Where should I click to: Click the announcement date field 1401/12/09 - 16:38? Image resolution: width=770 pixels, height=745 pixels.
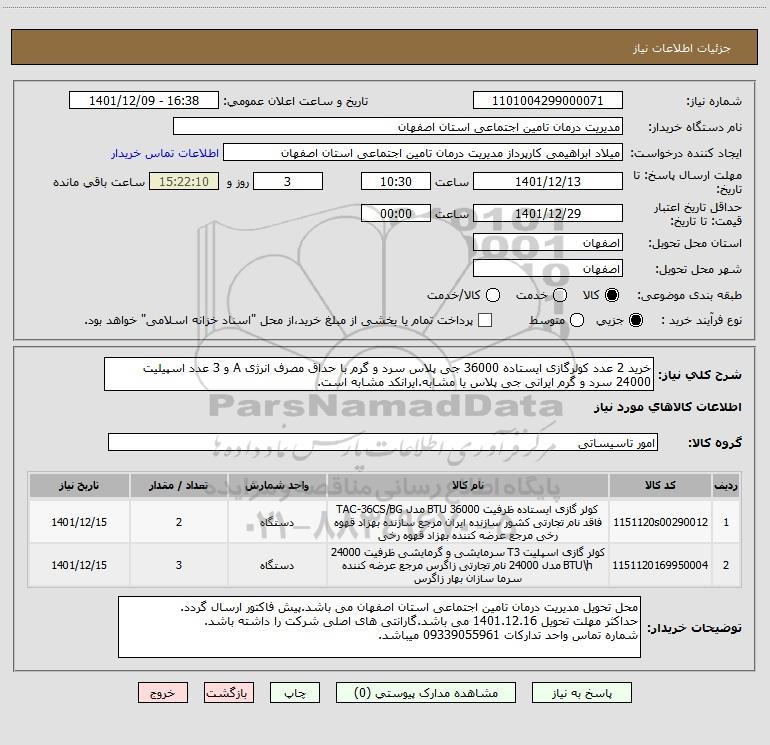[x=144, y=100]
